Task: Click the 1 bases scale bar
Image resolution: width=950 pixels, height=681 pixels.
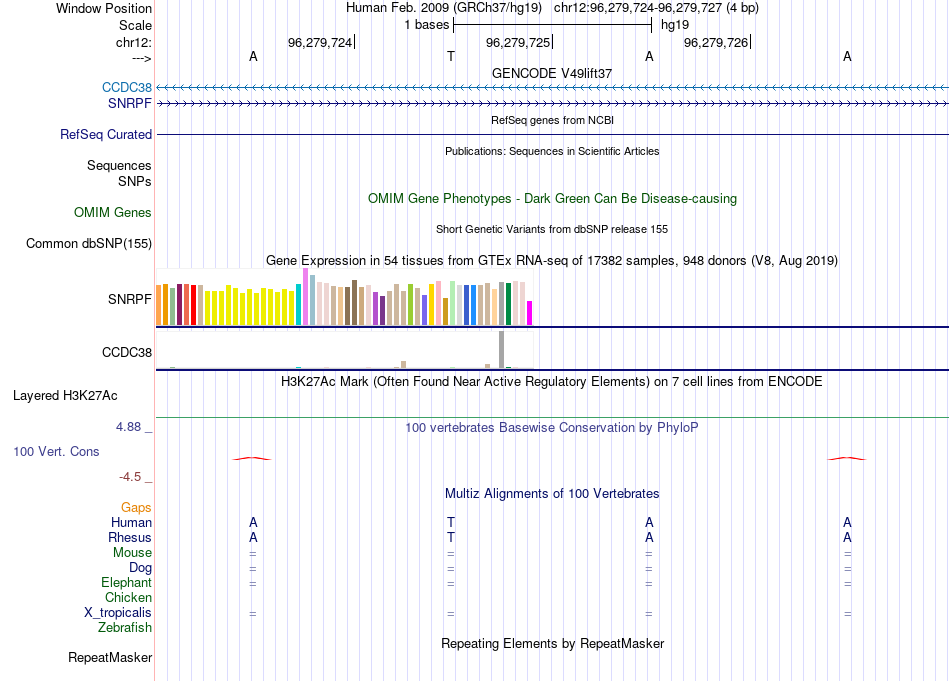Action: pyautogui.click(x=552, y=25)
